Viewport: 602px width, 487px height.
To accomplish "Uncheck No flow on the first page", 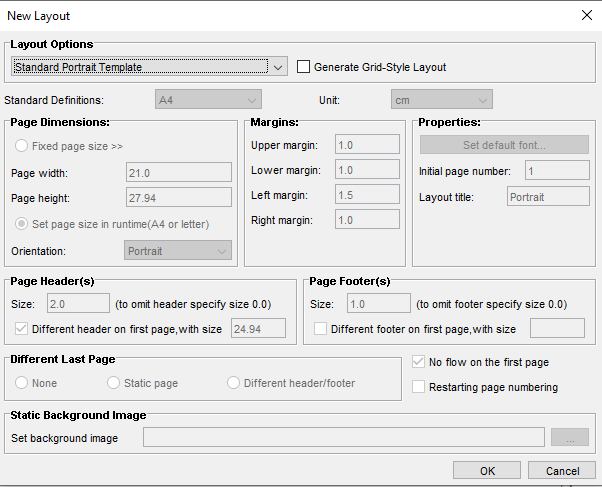I will pos(419,362).
